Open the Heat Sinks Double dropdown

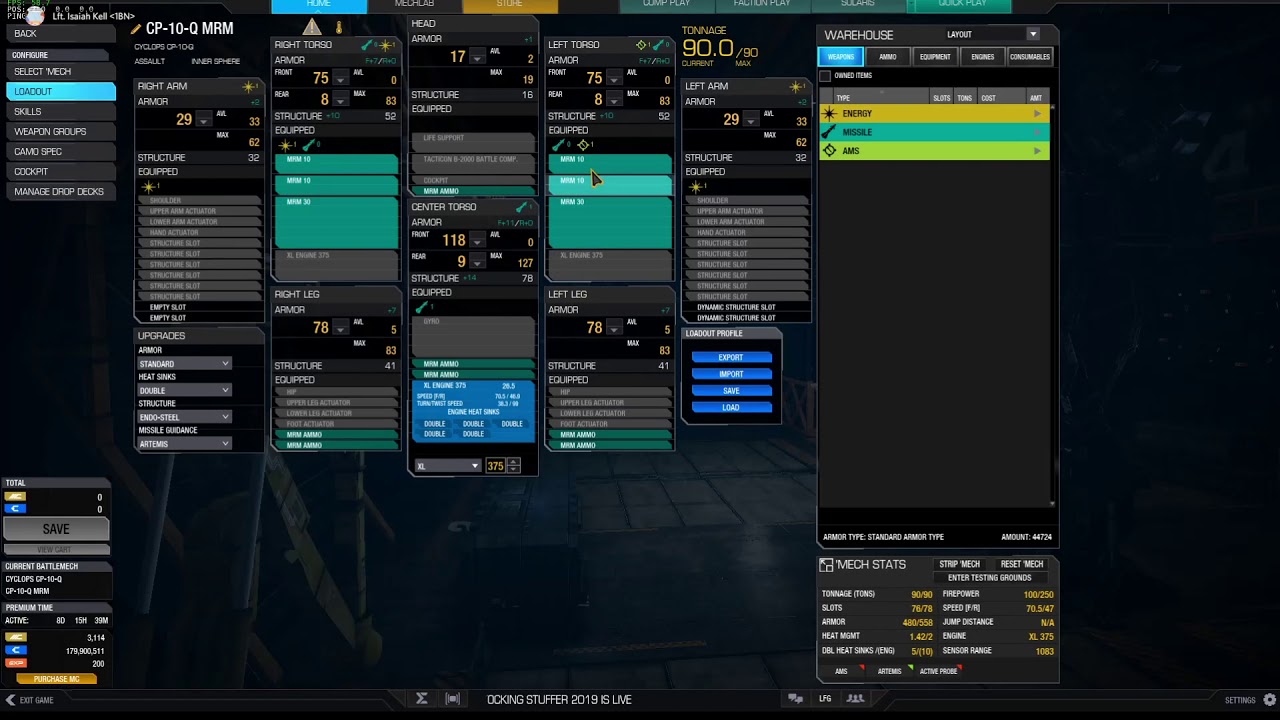coord(184,390)
